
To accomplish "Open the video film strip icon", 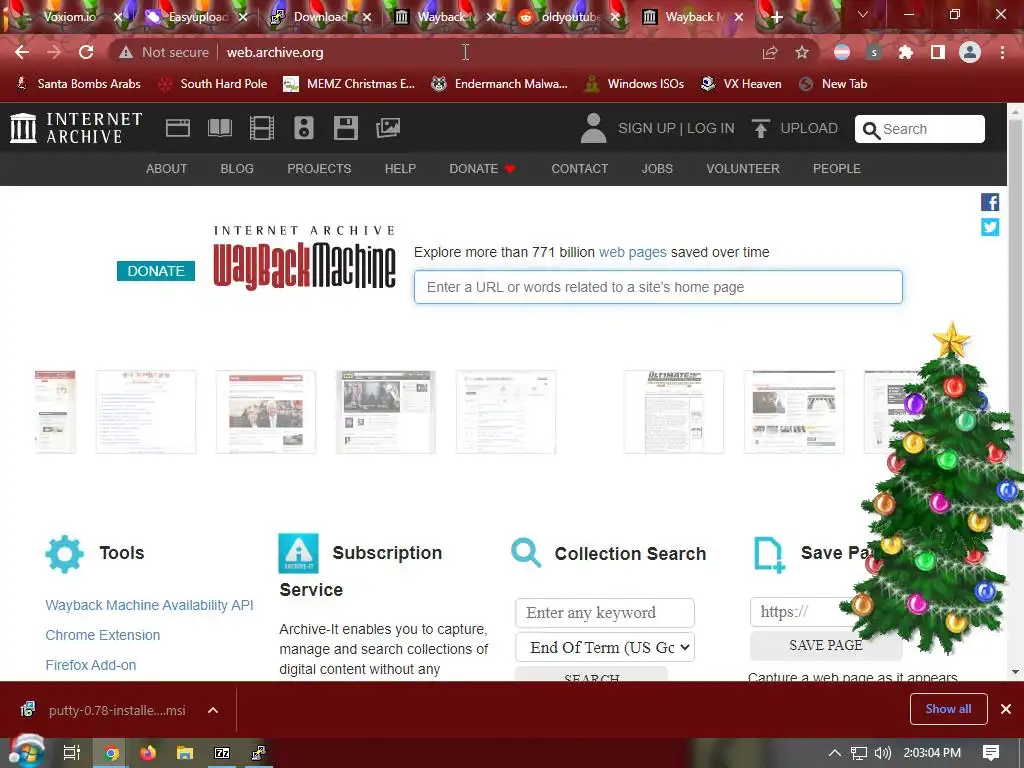I will pyautogui.click(x=262, y=128).
